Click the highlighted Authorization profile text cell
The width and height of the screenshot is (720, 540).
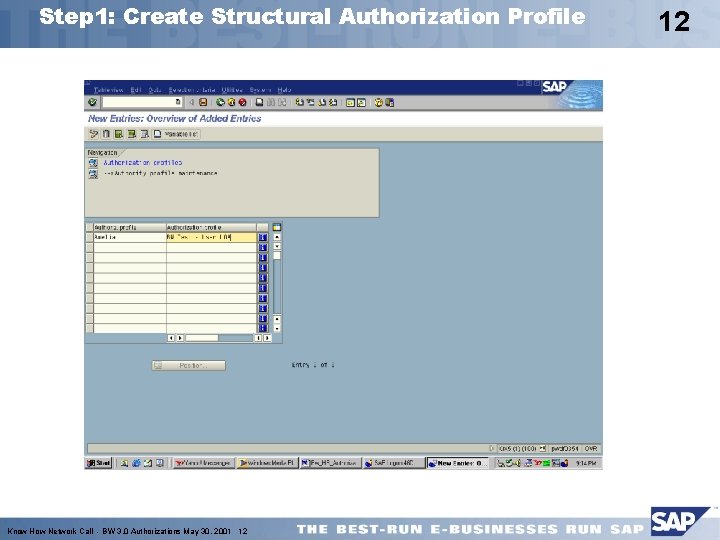coord(211,237)
